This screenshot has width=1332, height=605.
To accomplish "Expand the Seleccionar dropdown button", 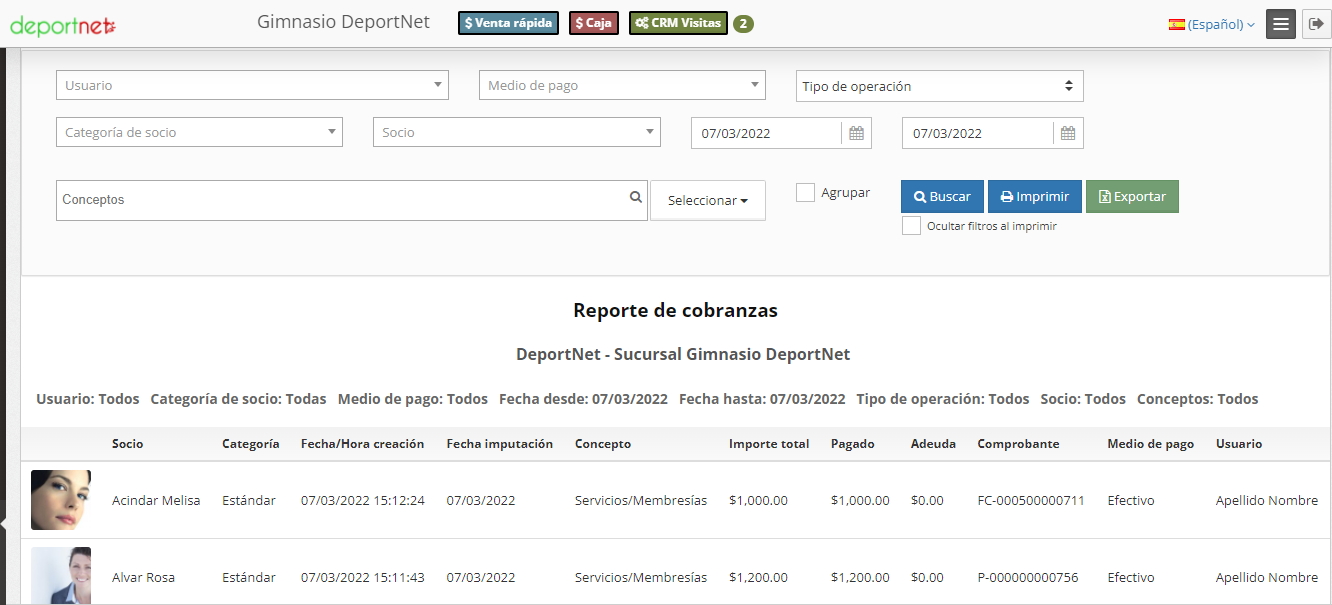I will 707,200.
